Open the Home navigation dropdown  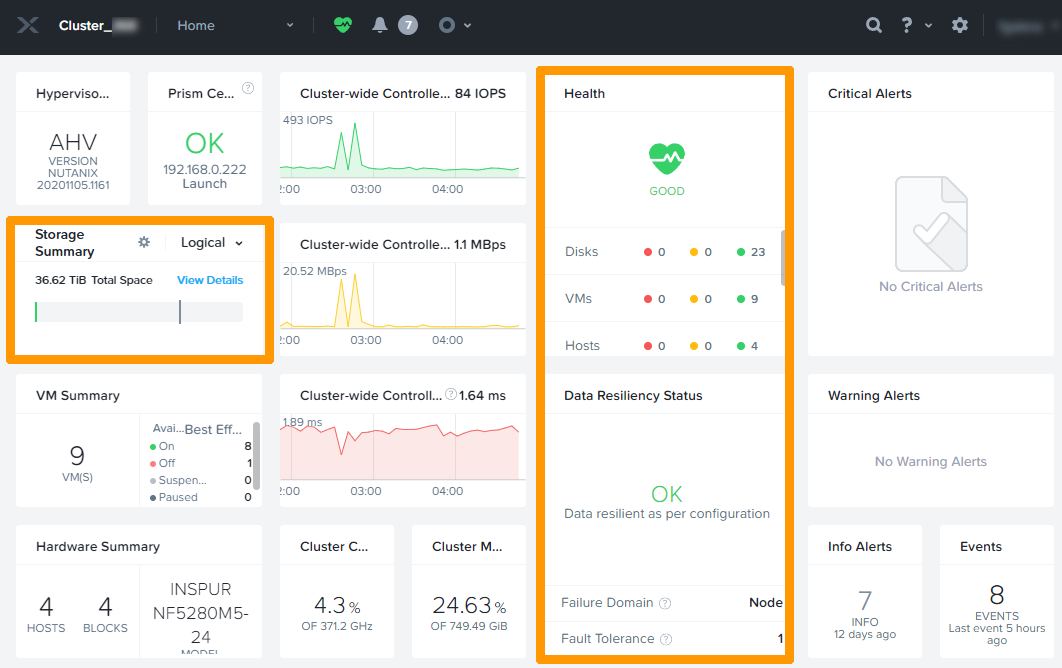(x=289, y=25)
